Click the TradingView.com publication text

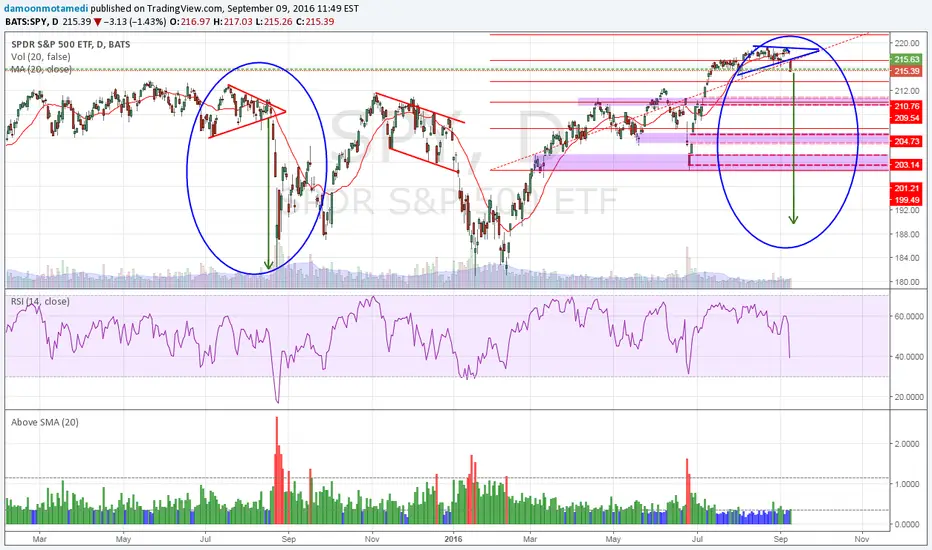click(x=187, y=9)
